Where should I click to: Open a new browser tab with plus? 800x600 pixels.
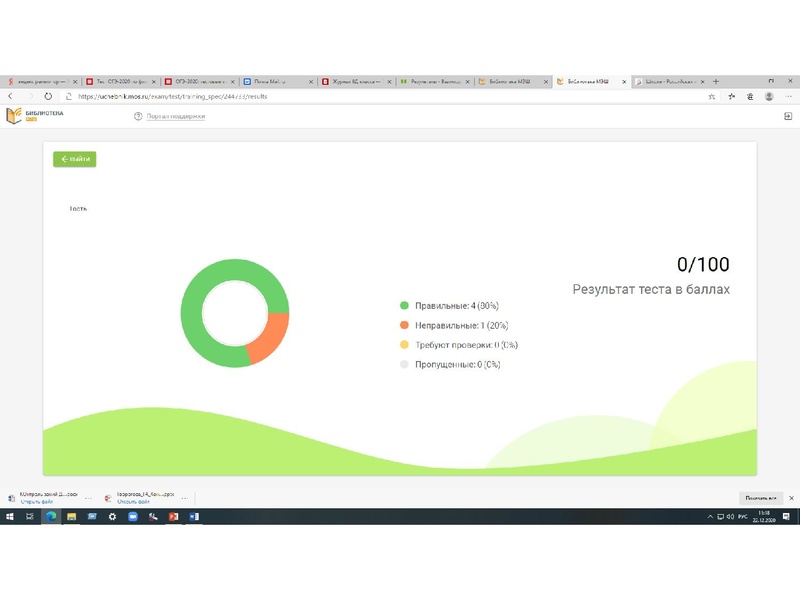[x=716, y=81]
